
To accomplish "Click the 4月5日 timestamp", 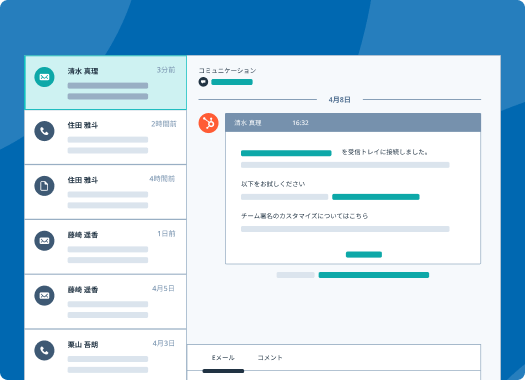I will [x=163, y=289].
